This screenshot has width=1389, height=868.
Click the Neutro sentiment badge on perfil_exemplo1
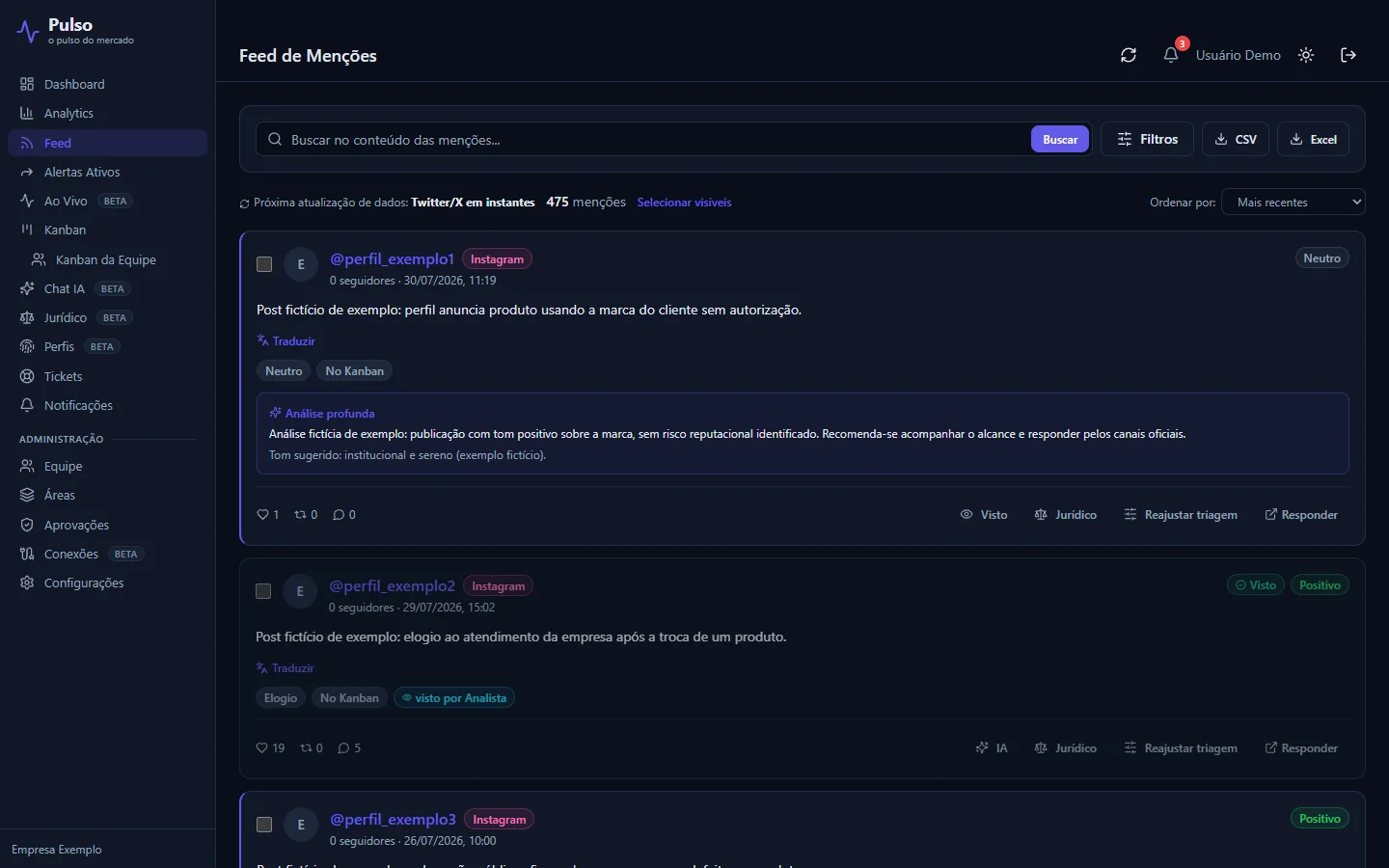(1321, 258)
